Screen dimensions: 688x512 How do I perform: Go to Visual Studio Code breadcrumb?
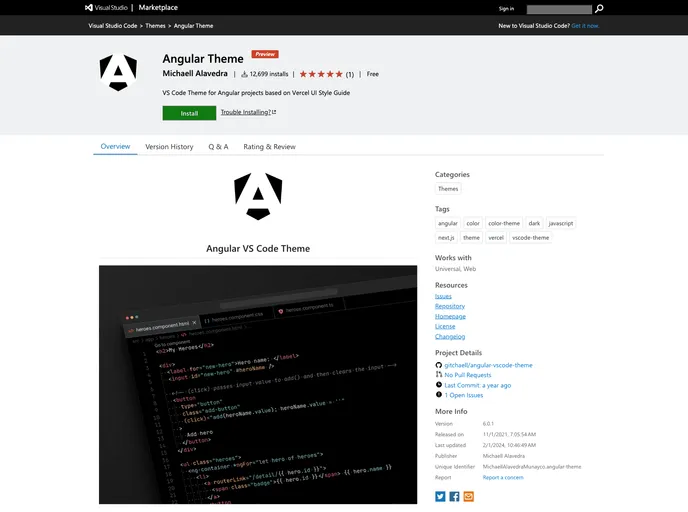coord(113,26)
